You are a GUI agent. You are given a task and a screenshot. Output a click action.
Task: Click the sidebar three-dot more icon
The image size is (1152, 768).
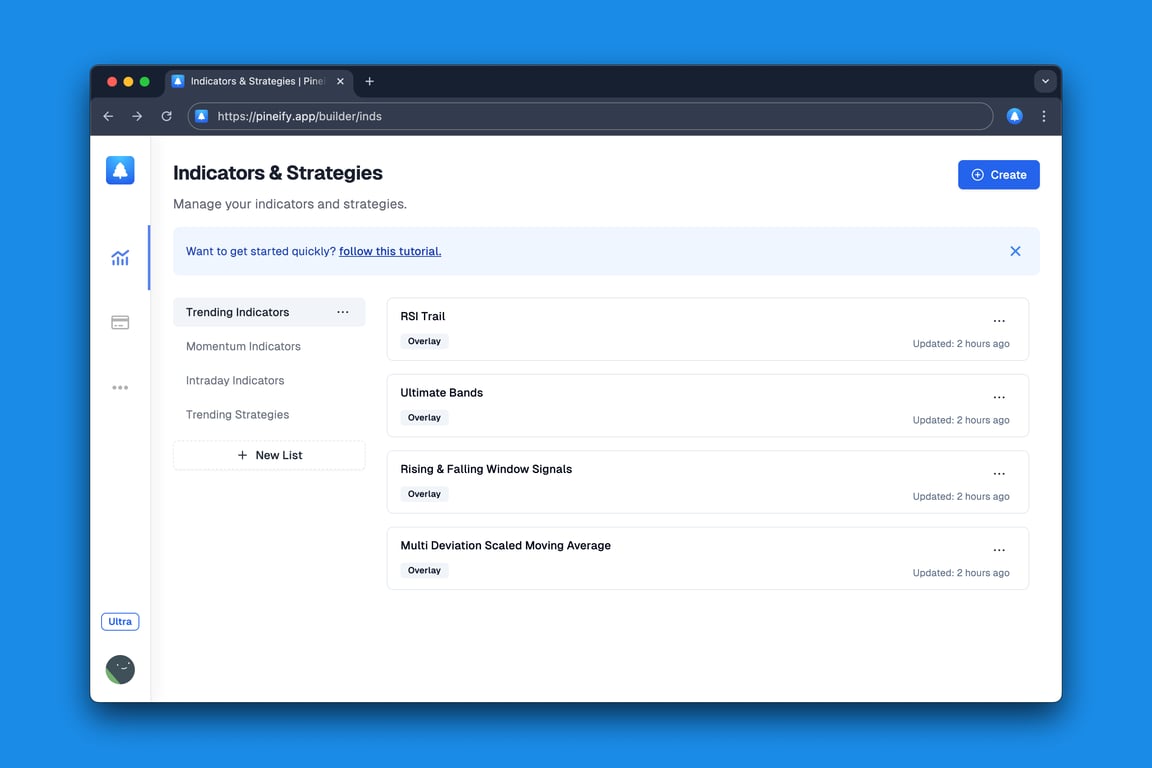[120, 387]
